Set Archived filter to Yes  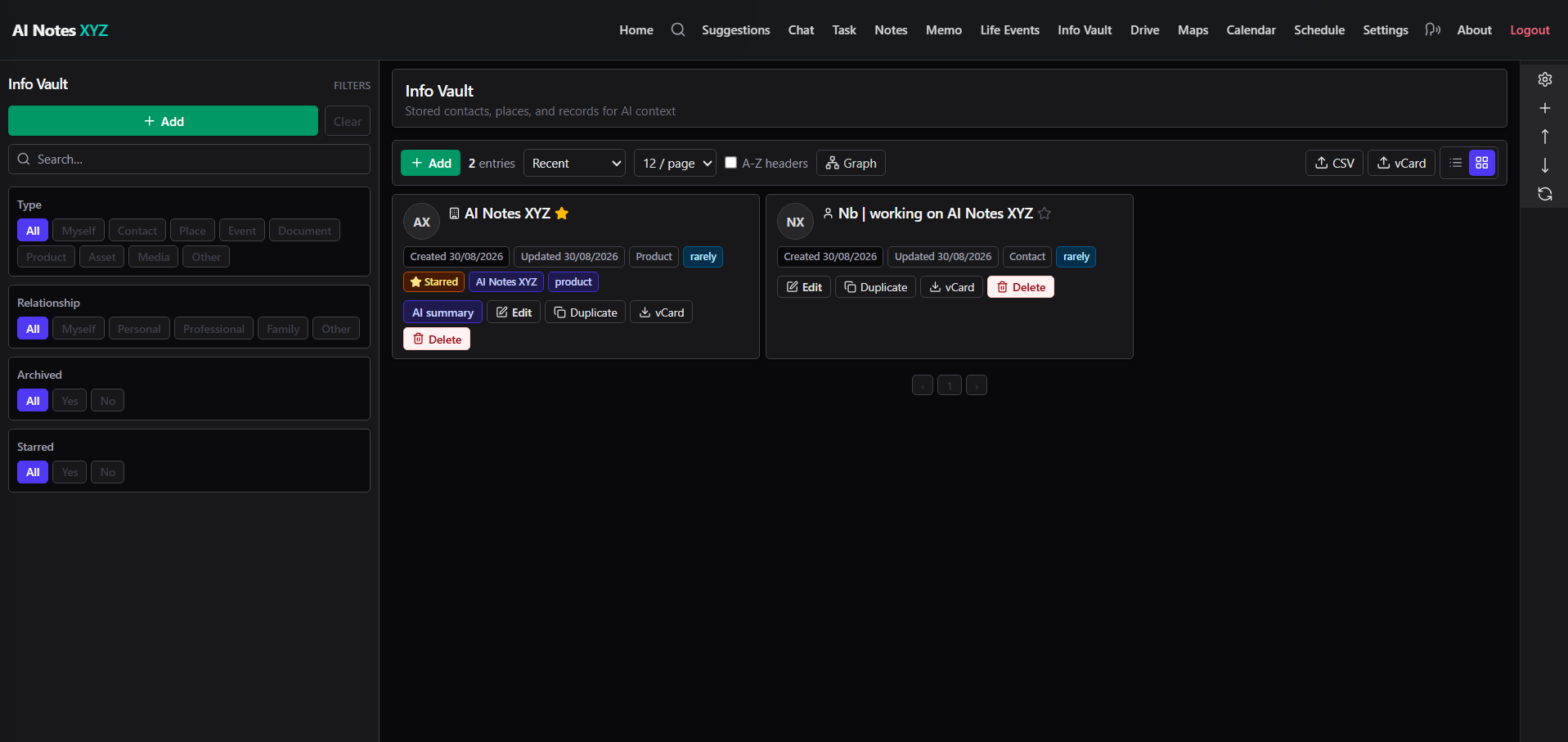coord(70,401)
